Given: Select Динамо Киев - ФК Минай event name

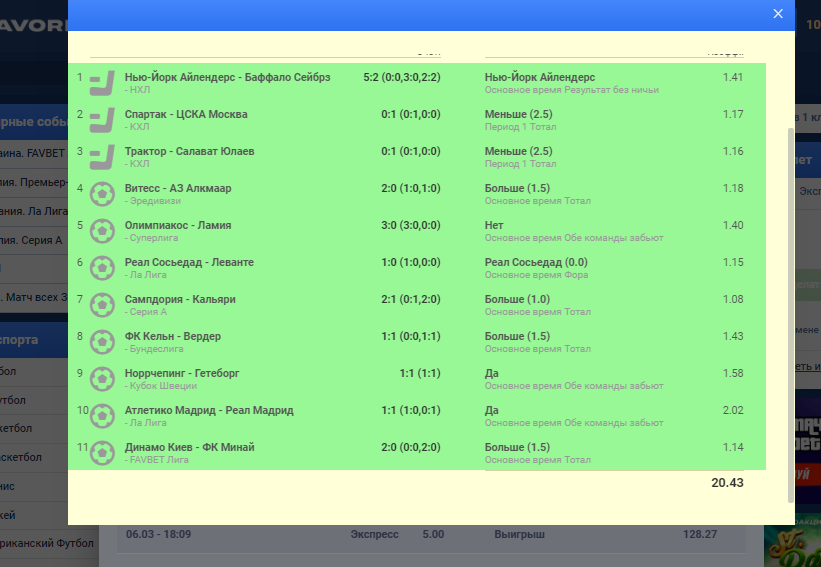Looking at the screenshot, I should [190, 447].
